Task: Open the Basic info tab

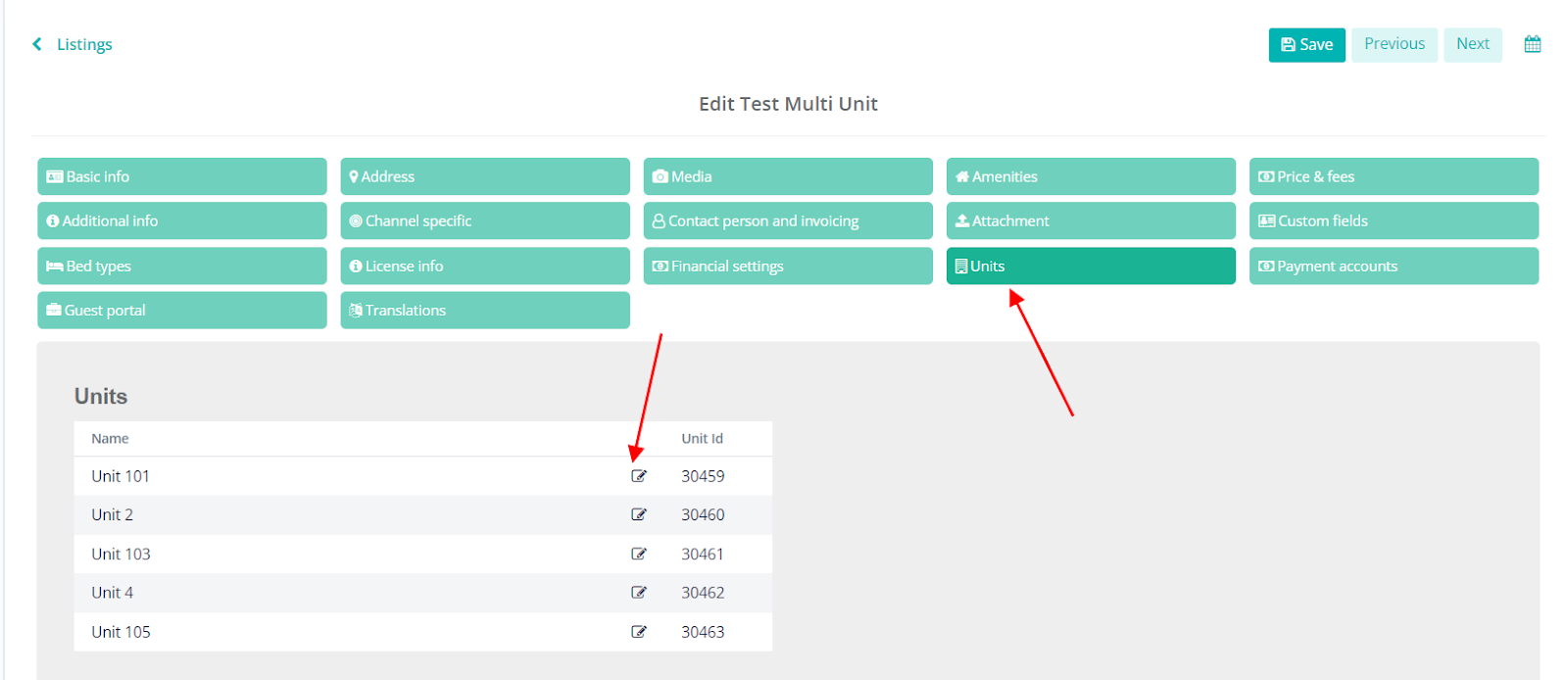Action: (x=181, y=176)
